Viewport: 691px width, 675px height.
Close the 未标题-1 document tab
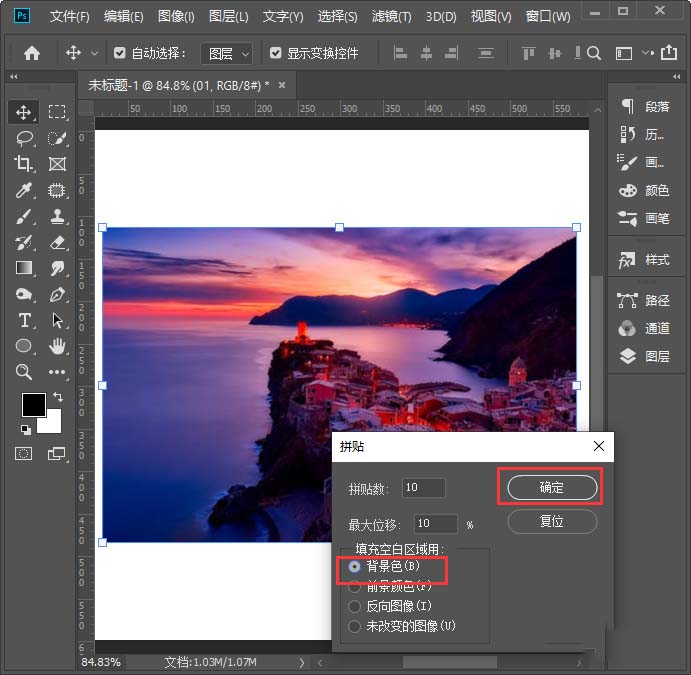click(282, 85)
